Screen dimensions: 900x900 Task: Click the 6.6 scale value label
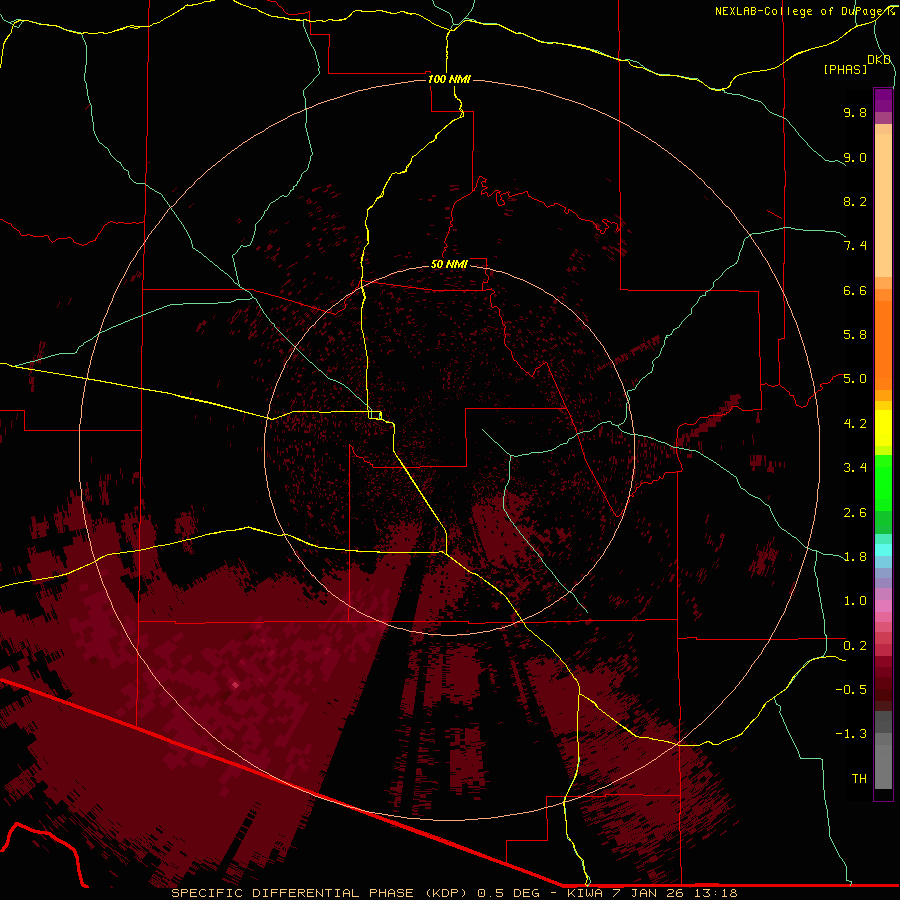click(855, 290)
